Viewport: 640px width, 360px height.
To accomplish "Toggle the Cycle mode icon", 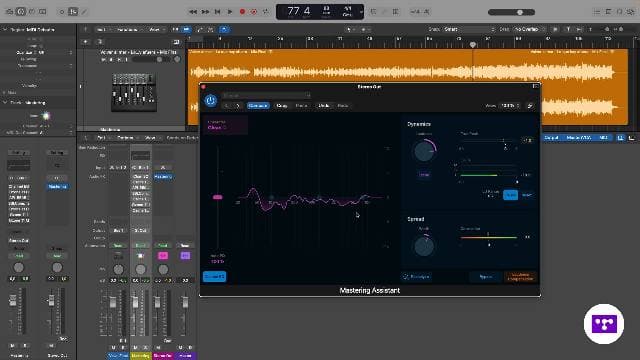I will pos(266,12).
